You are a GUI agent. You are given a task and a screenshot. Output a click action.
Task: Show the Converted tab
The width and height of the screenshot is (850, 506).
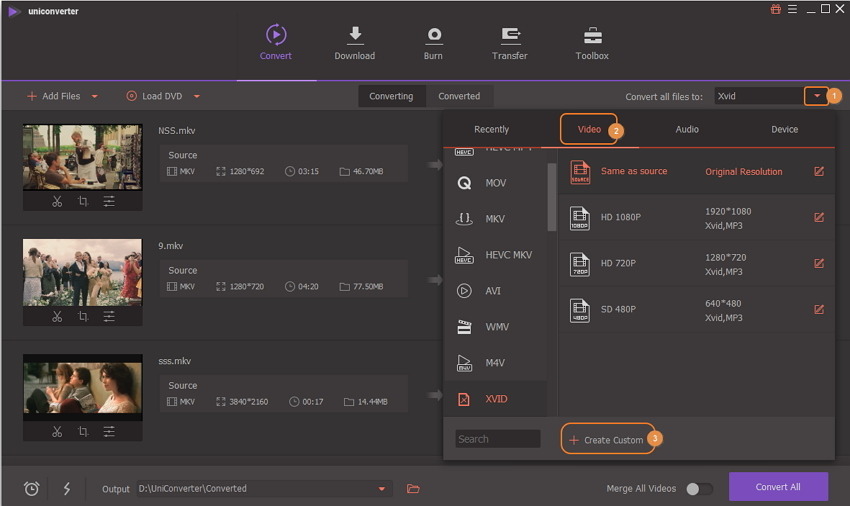(459, 96)
